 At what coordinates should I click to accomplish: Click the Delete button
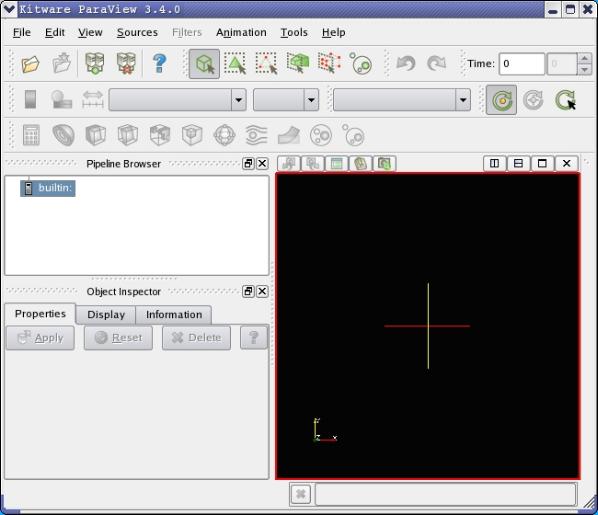click(x=196, y=338)
